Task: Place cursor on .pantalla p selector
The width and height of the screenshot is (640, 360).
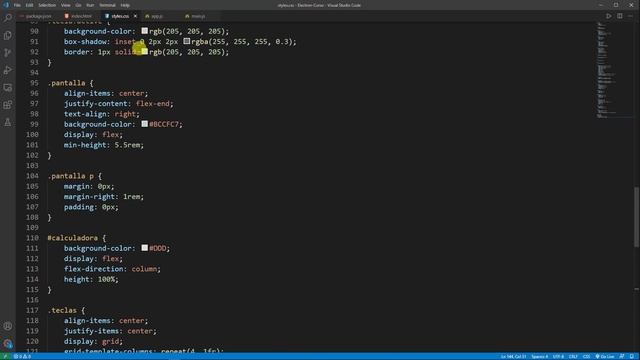Action: (x=71, y=176)
